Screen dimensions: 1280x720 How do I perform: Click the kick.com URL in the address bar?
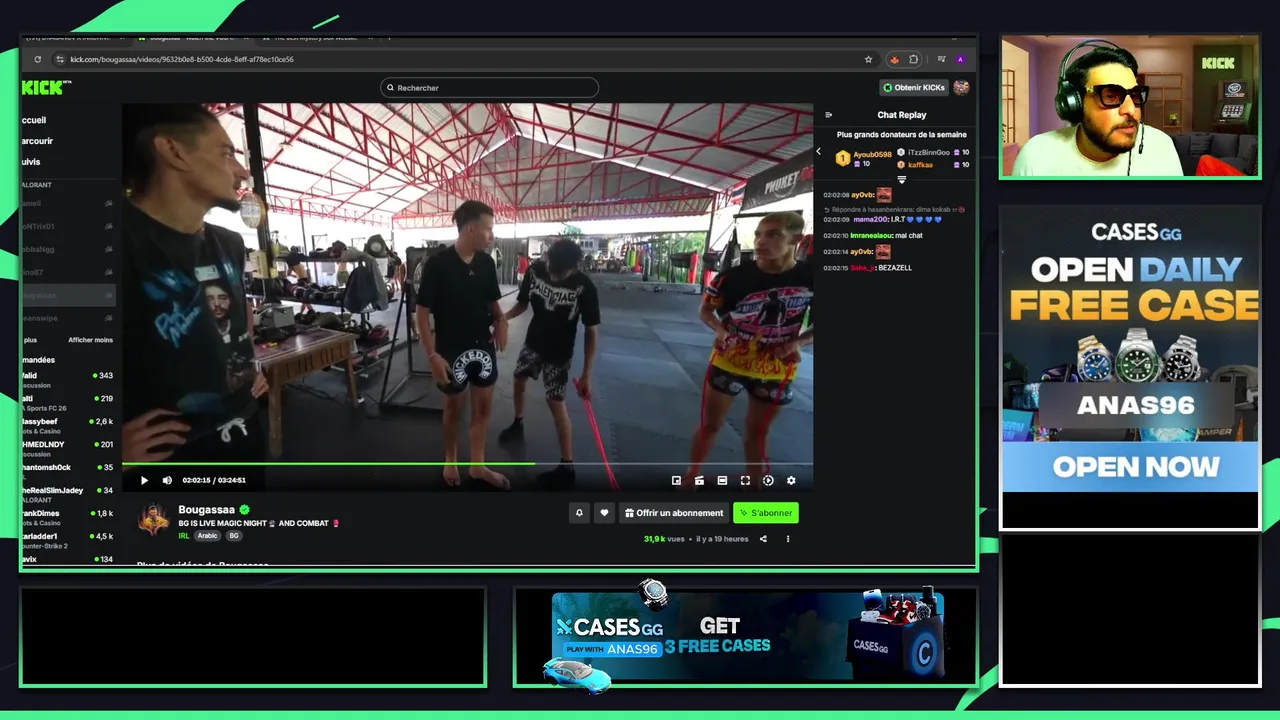coord(182,59)
